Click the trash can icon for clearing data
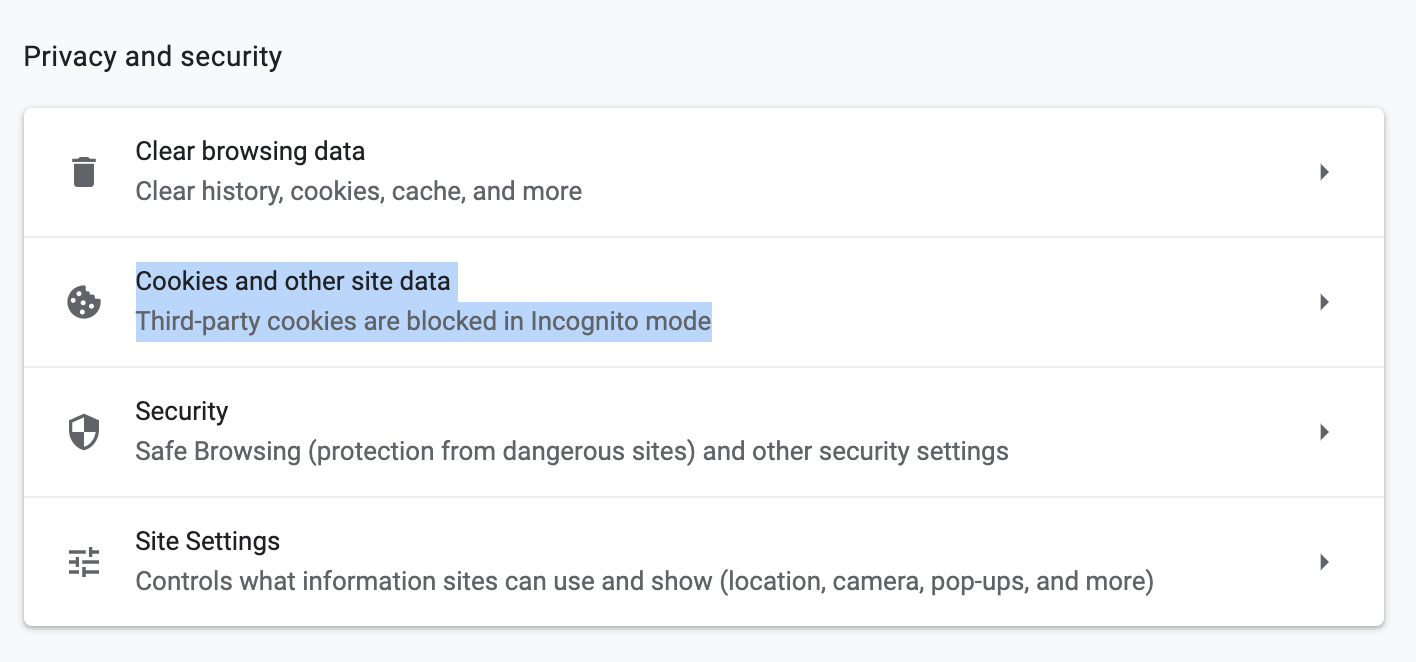The width and height of the screenshot is (1416, 662). tap(84, 172)
